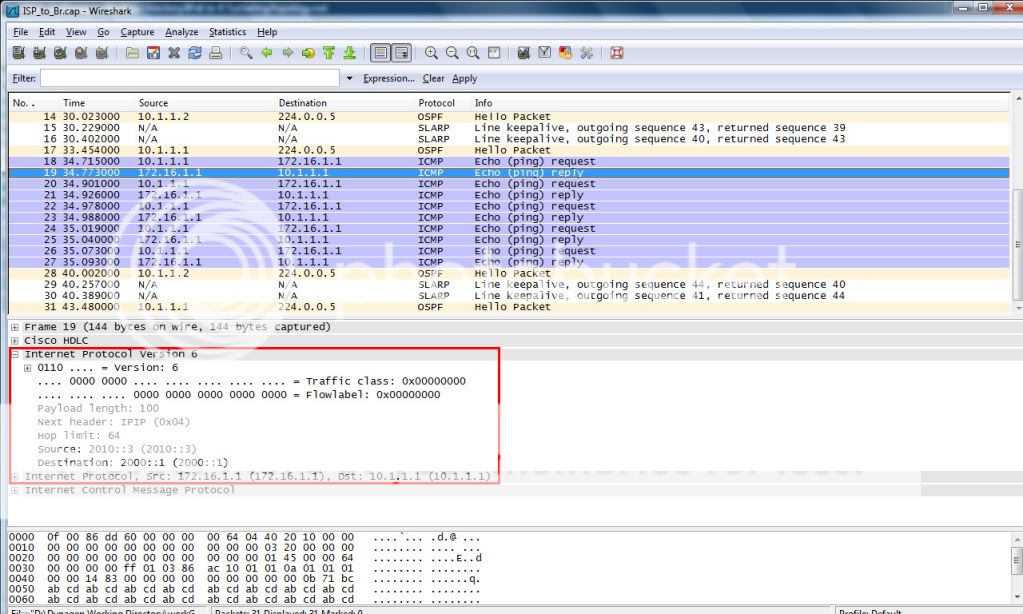Expand the Cisco HDLC tree node

14,341
